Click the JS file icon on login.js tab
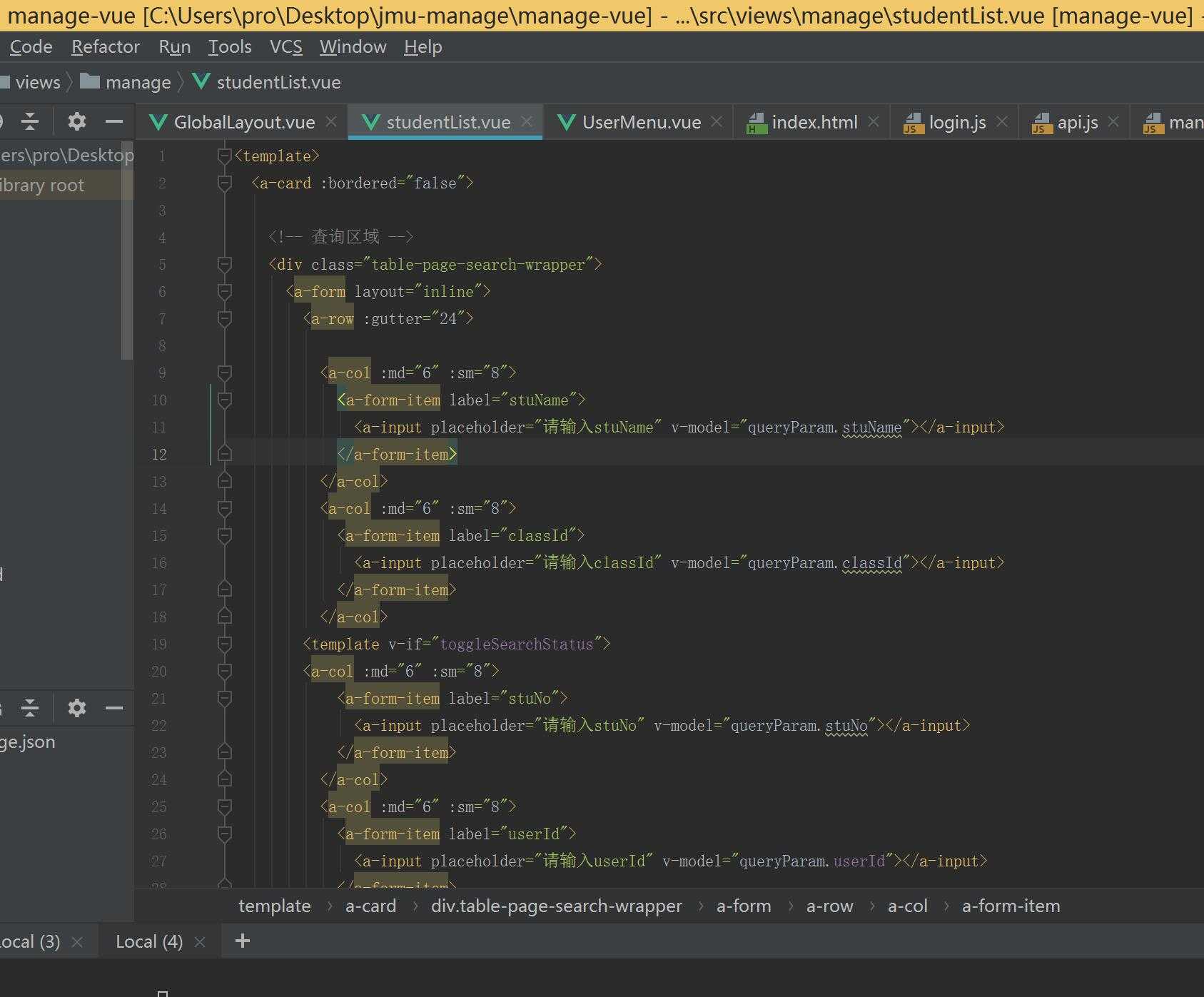 pos(913,123)
